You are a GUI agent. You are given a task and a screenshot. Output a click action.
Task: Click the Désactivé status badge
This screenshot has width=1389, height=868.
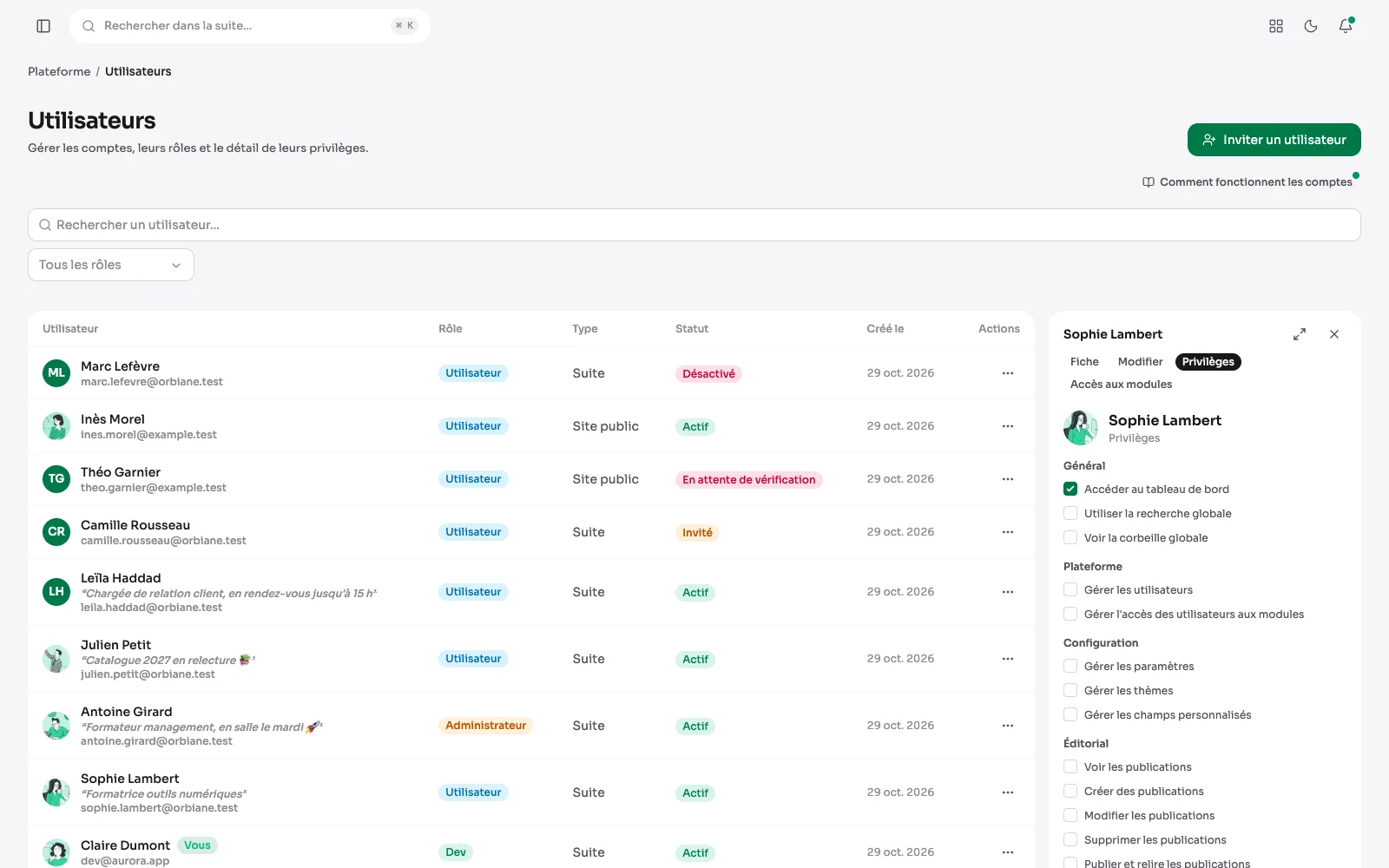[708, 374]
